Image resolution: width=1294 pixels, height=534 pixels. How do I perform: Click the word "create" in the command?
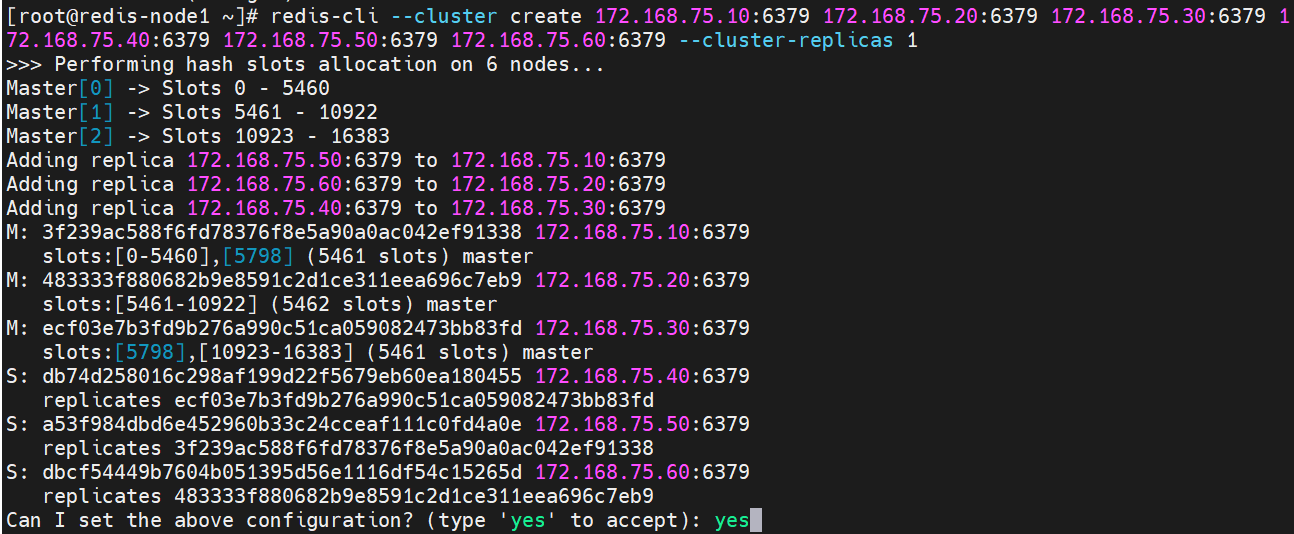click(x=545, y=16)
